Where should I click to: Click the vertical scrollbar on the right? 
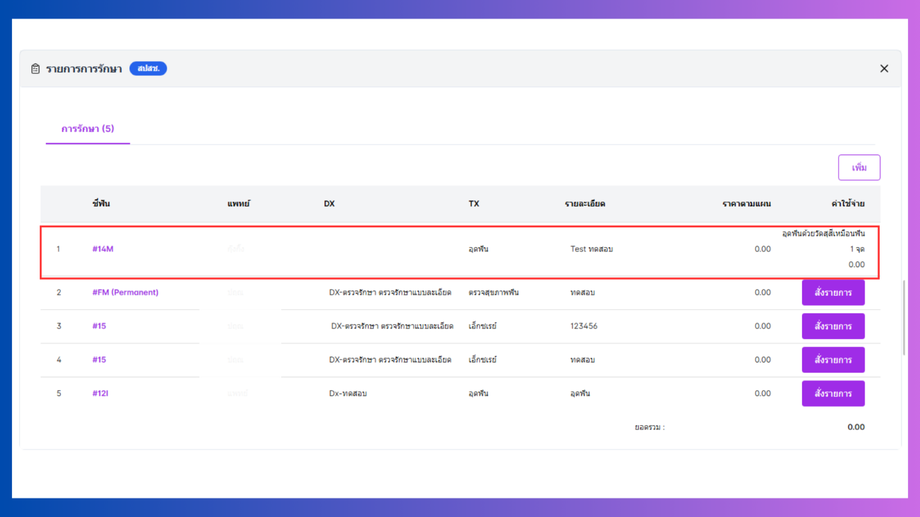tap(904, 317)
